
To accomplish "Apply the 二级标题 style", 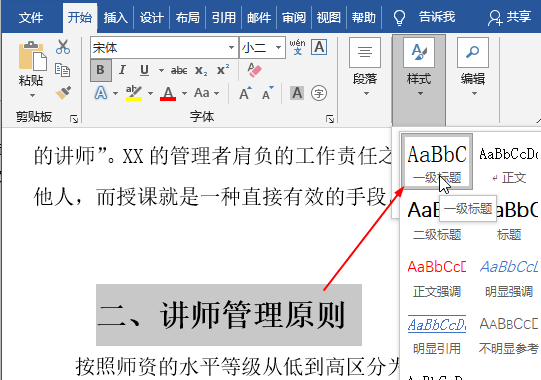I will (437, 221).
